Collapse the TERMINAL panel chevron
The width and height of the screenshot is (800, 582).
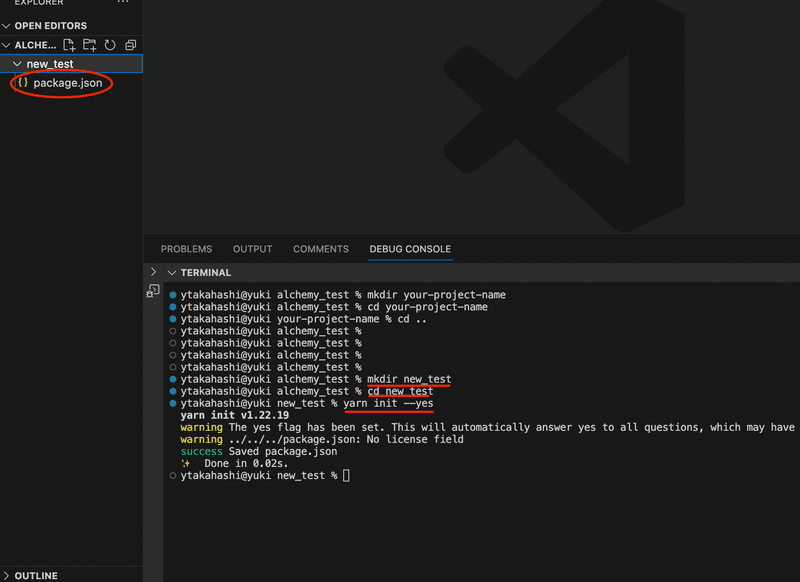(171, 272)
